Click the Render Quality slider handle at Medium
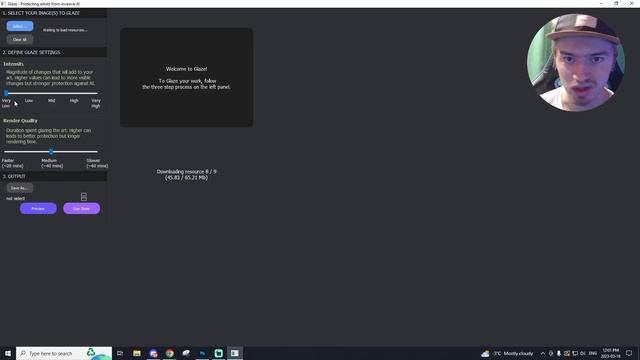 [51, 152]
